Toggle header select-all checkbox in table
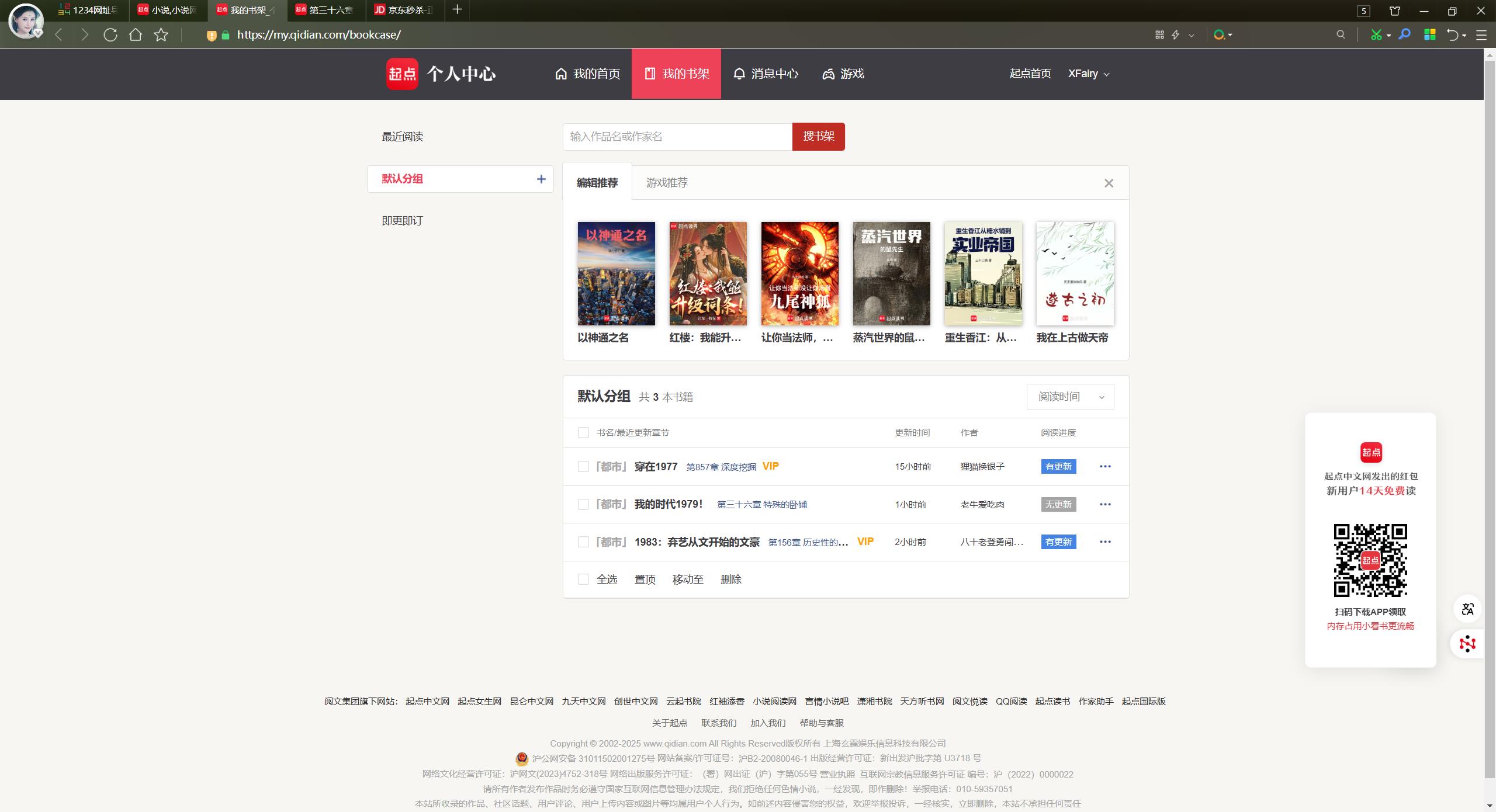Image resolution: width=1496 pixels, height=812 pixels. click(x=583, y=433)
